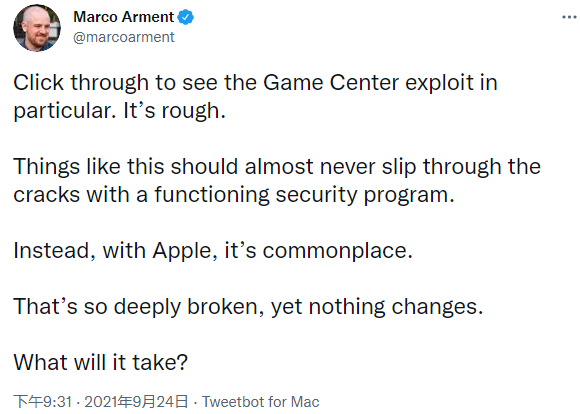Click the word 'commonplace' in the tweet

tap(337, 252)
